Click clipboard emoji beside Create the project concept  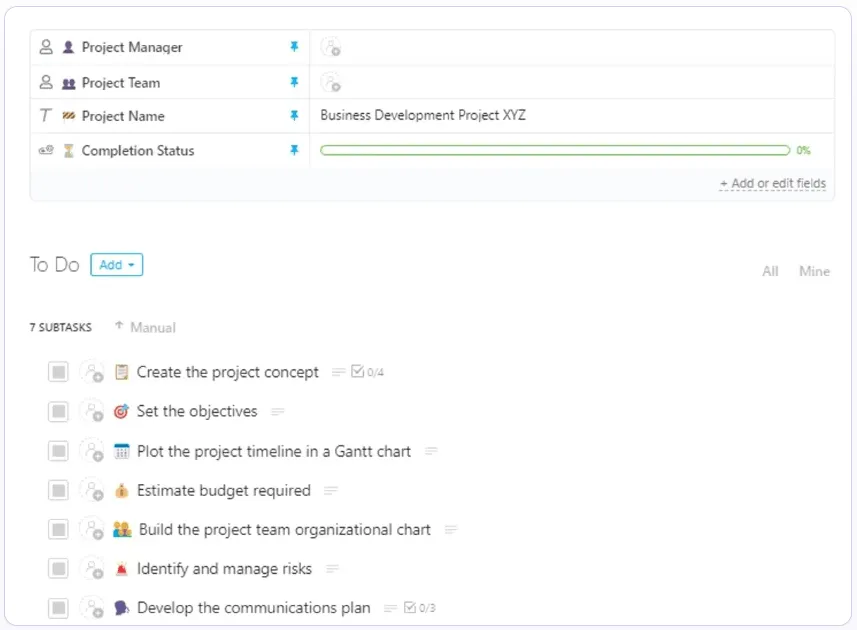(x=121, y=372)
